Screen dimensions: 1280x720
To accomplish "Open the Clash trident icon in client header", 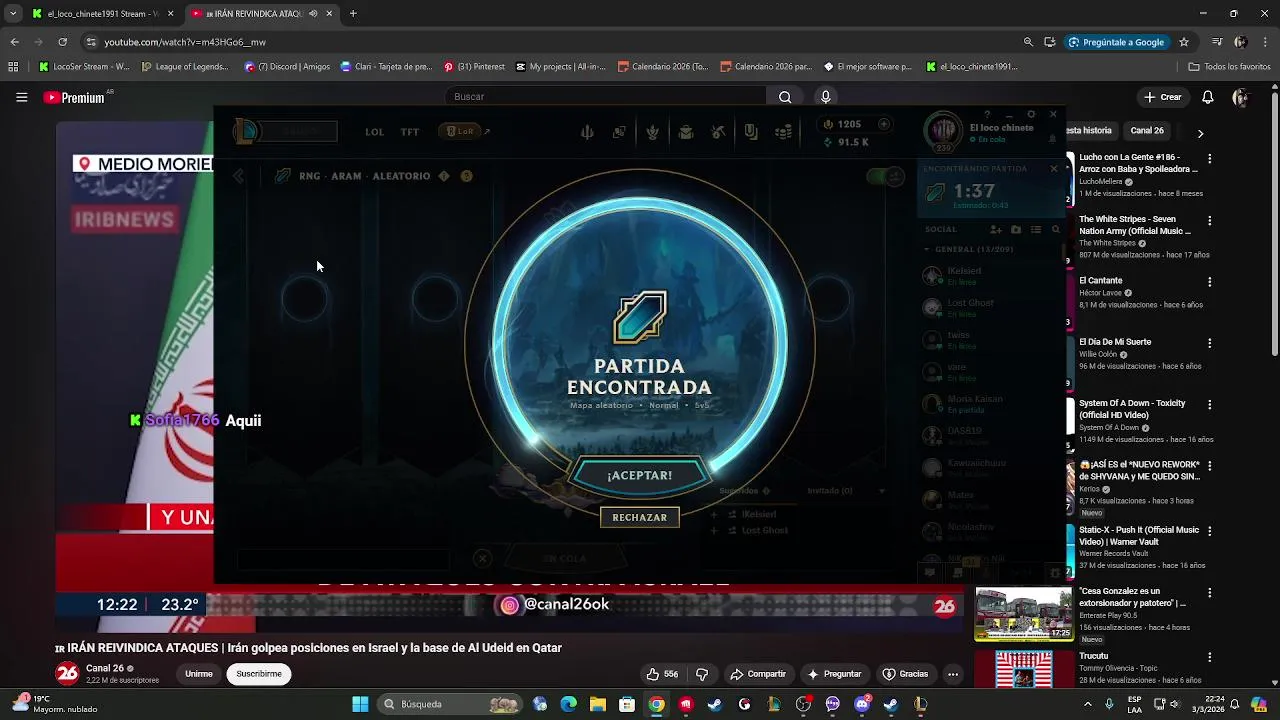I will coord(587,132).
